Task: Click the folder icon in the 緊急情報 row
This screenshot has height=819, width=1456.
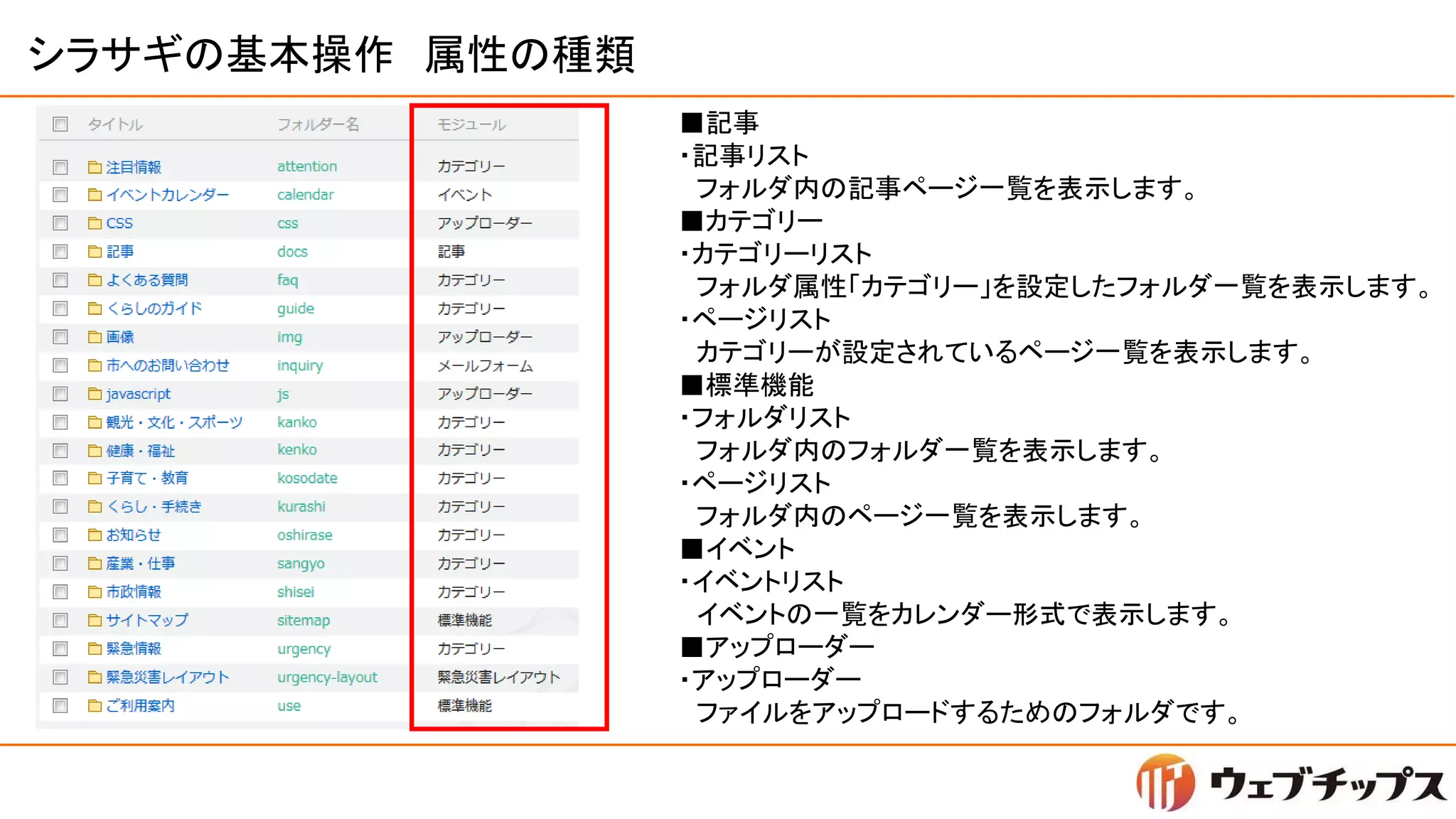Action: point(95,649)
